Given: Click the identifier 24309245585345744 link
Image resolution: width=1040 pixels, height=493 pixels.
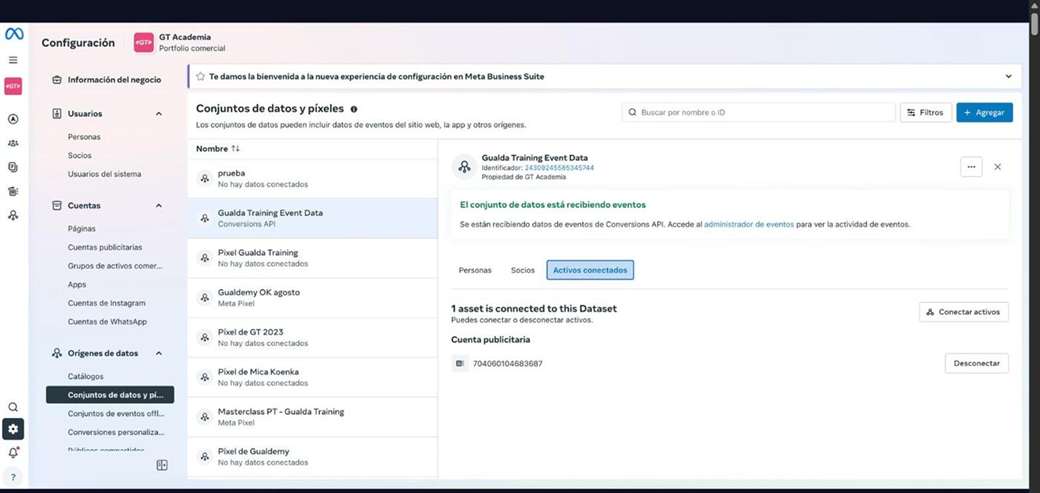Looking at the screenshot, I should coord(559,168).
